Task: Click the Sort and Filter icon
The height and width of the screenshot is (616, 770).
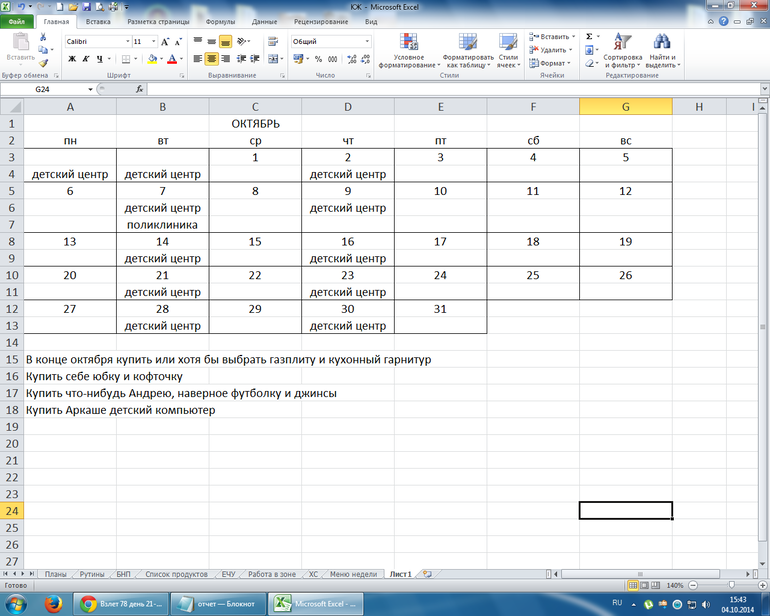Action: point(622,50)
